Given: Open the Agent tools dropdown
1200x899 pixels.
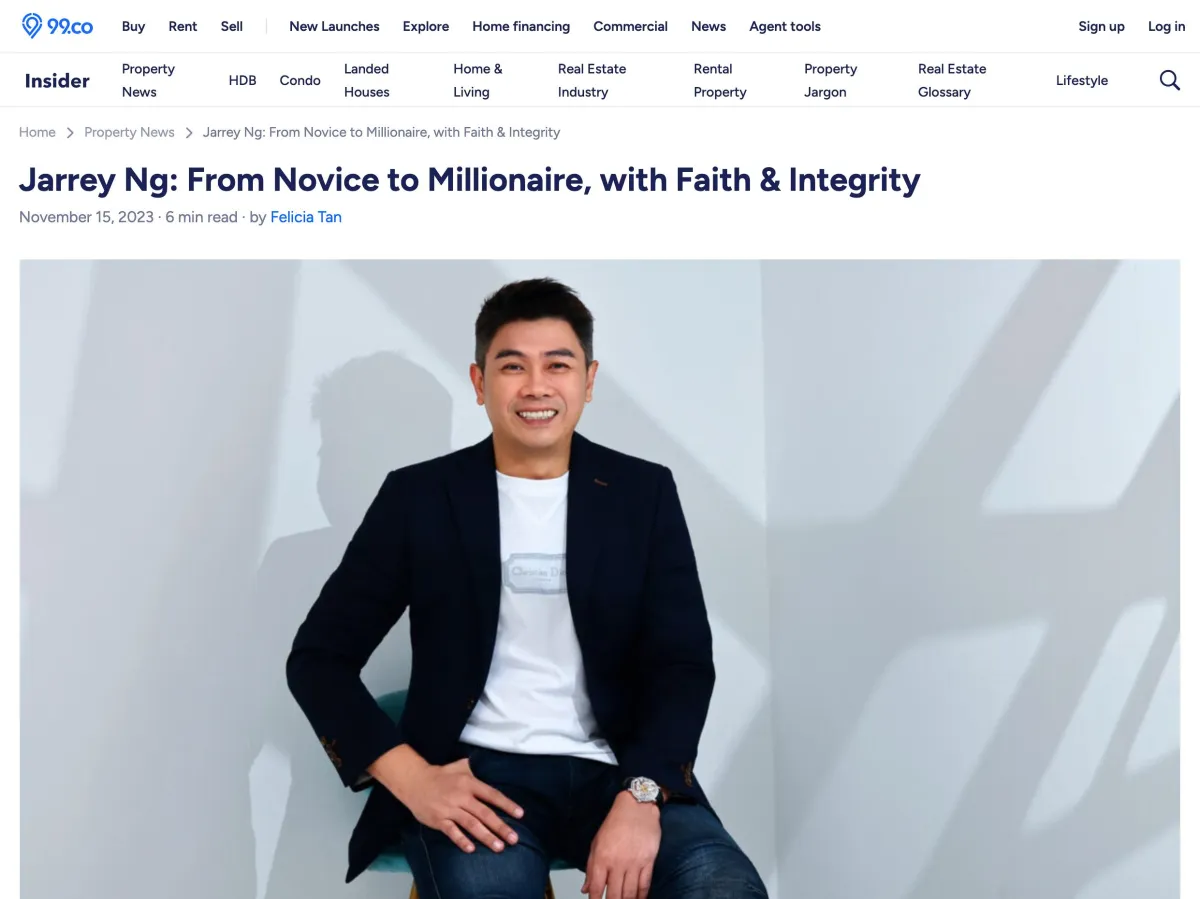Looking at the screenshot, I should [x=785, y=26].
